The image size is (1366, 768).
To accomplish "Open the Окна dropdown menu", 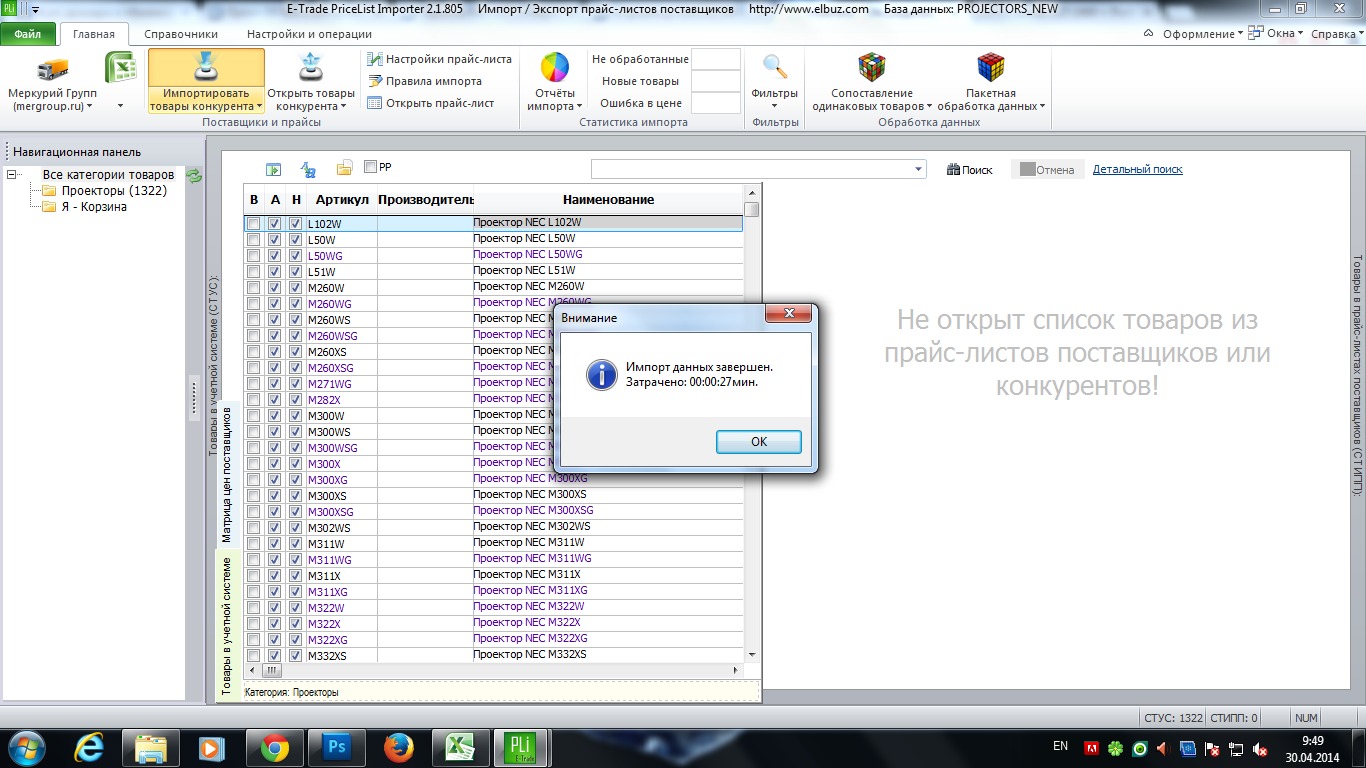I will click(x=1278, y=34).
